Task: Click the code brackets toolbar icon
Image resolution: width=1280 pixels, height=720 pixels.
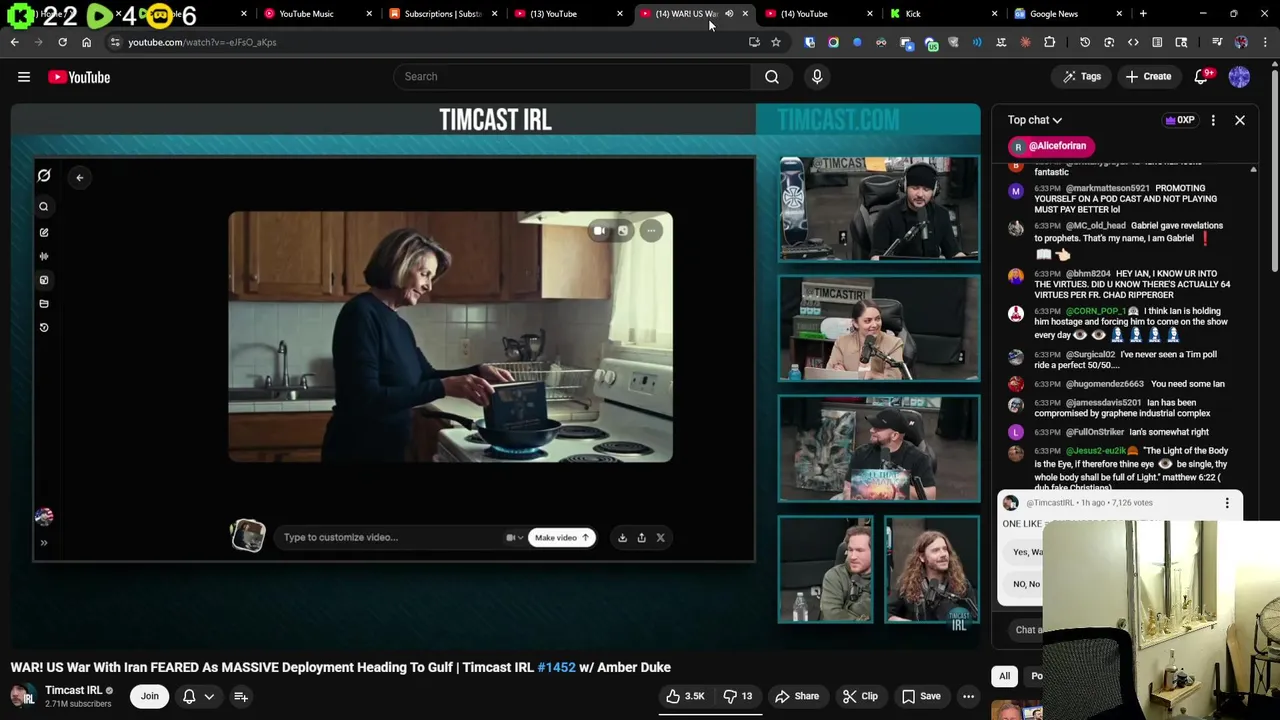Action: [x=1133, y=42]
